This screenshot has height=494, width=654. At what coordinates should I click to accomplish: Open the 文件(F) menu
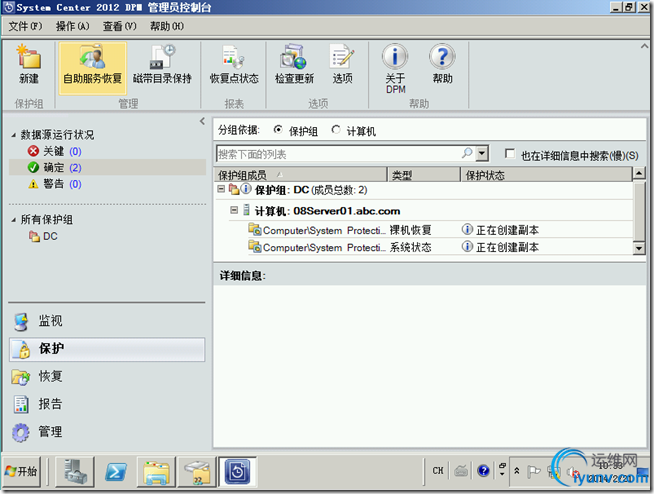click(25, 26)
